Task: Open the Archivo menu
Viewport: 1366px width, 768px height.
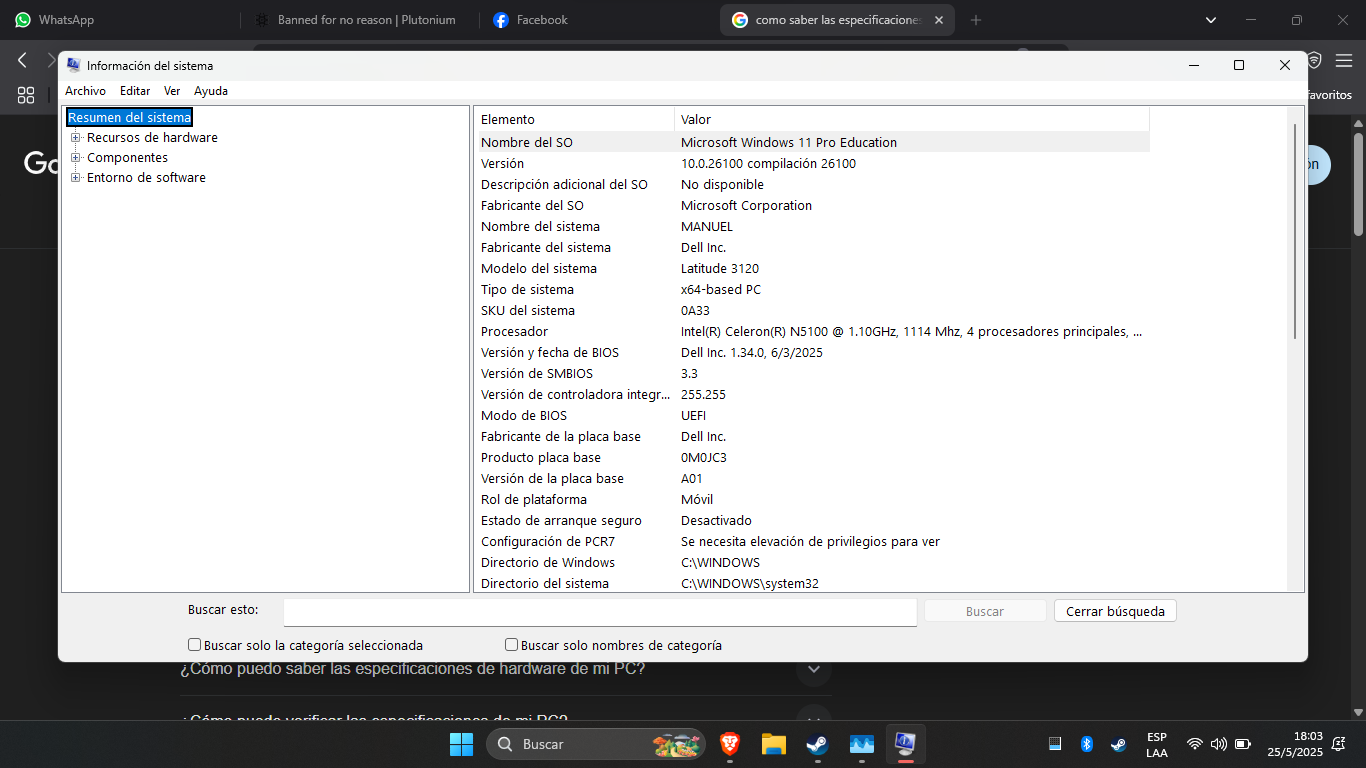Action: (85, 91)
